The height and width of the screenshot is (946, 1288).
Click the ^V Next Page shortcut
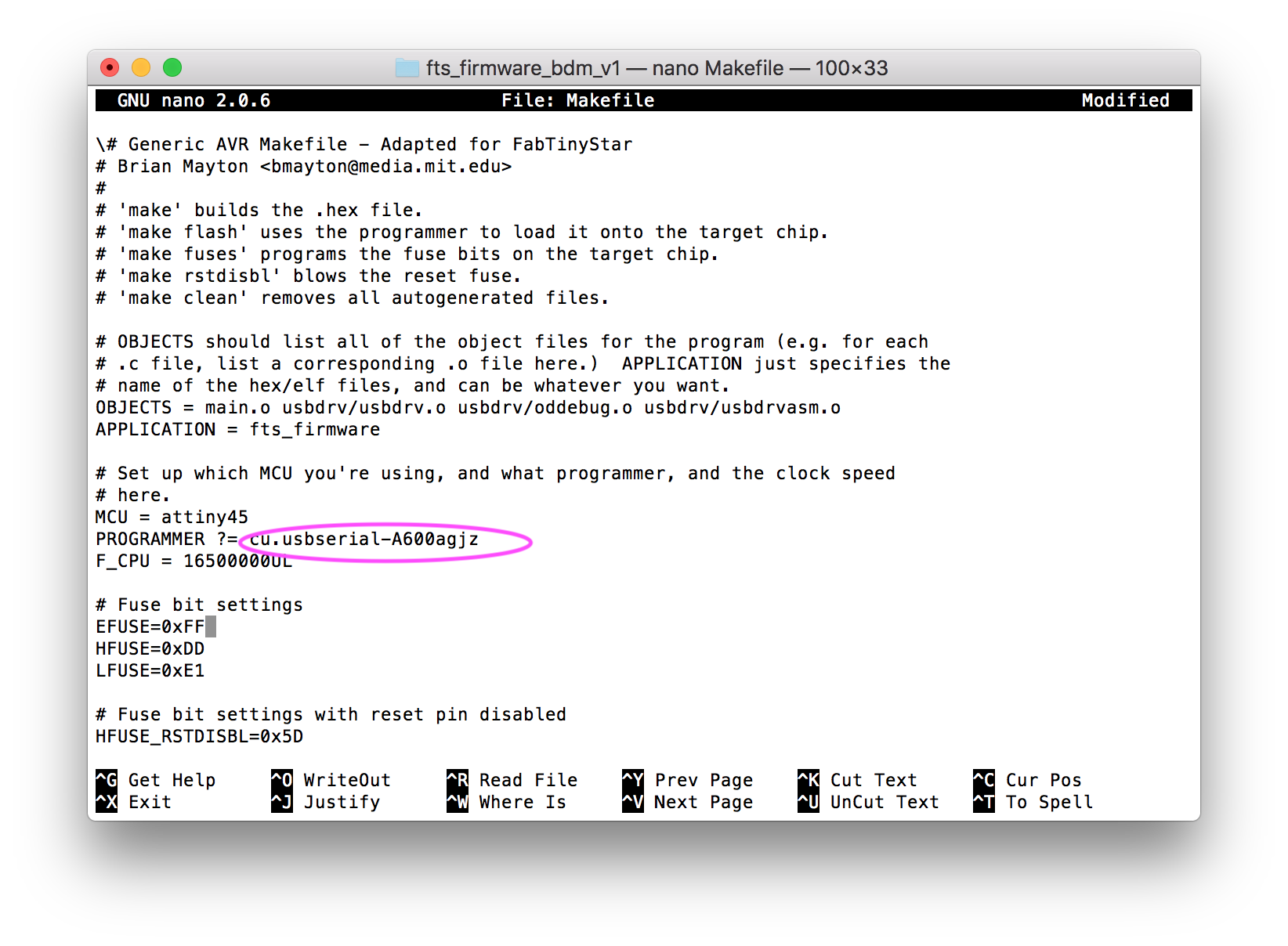pos(688,802)
